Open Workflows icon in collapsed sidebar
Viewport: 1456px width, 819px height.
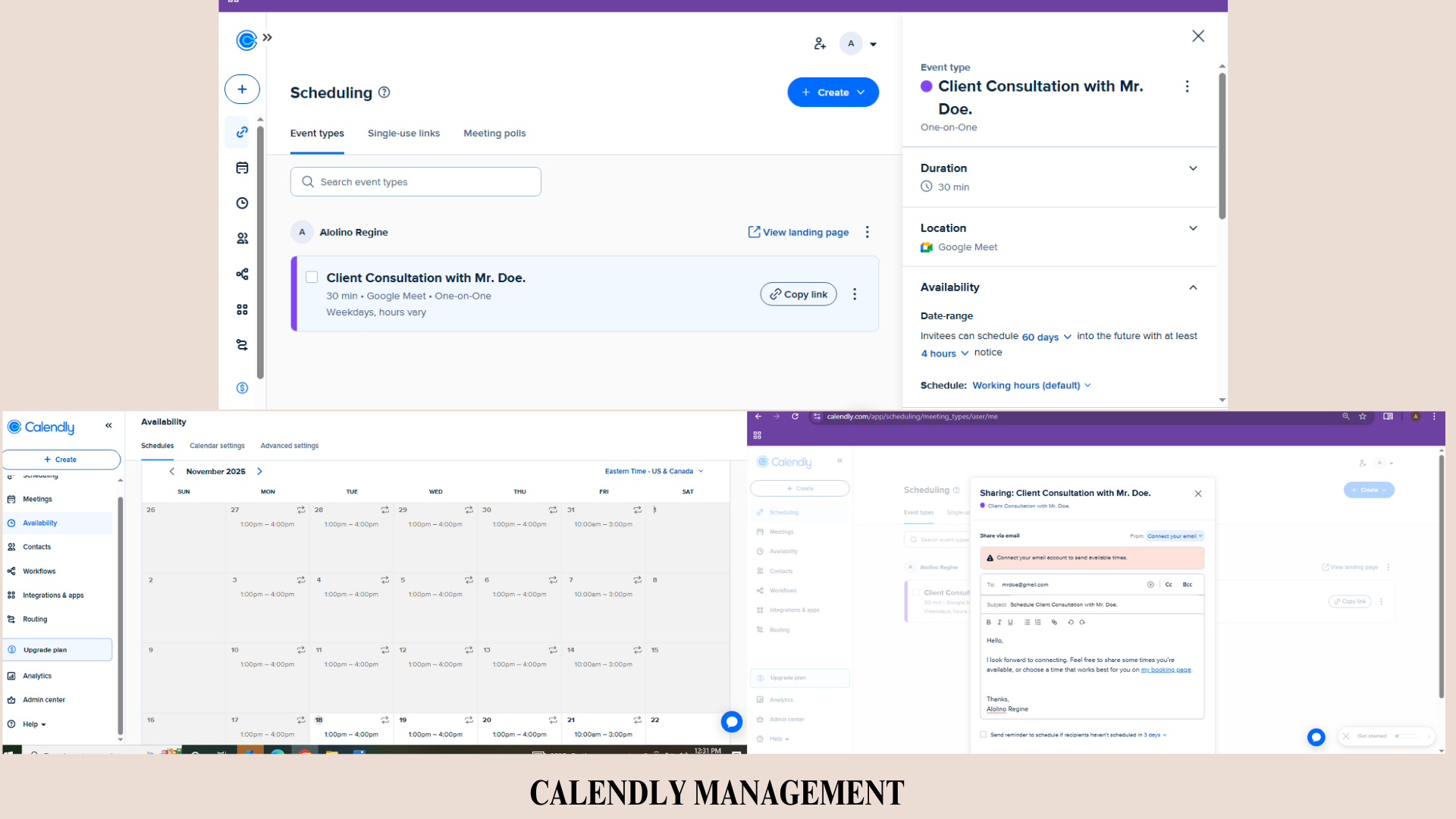(242, 274)
